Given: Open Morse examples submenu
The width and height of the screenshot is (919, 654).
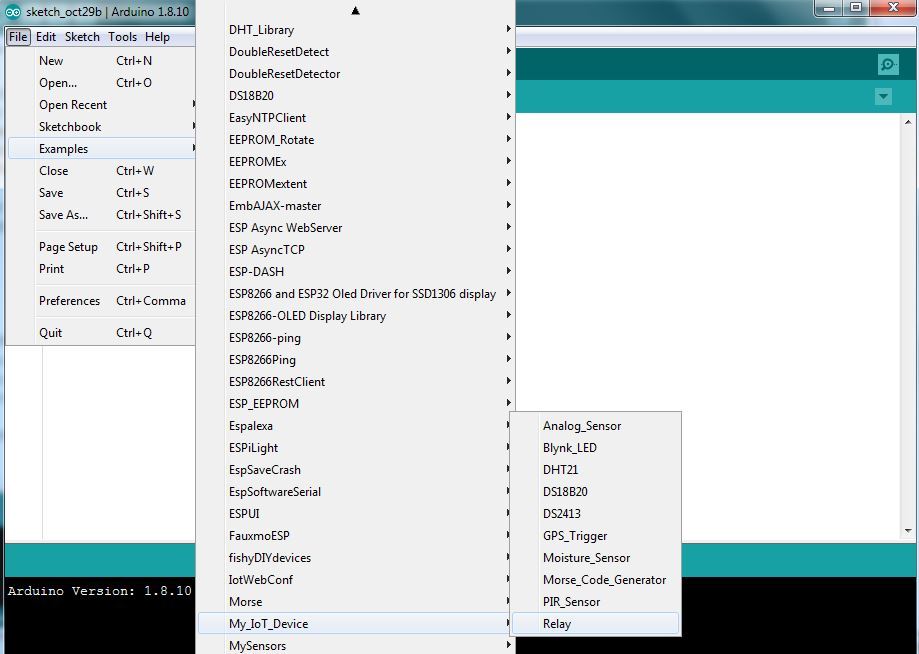Looking at the screenshot, I should tap(354, 602).
